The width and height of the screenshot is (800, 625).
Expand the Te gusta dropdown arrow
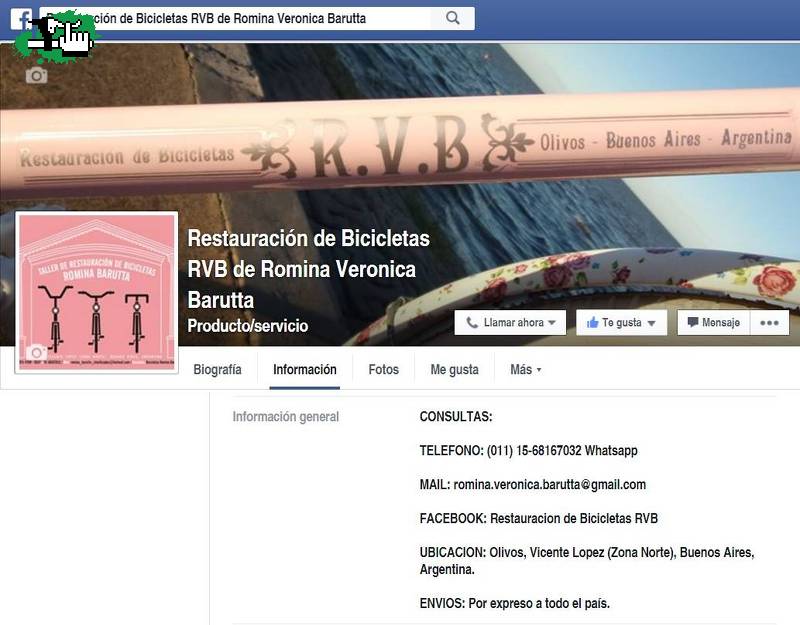[x=652, y=323]
